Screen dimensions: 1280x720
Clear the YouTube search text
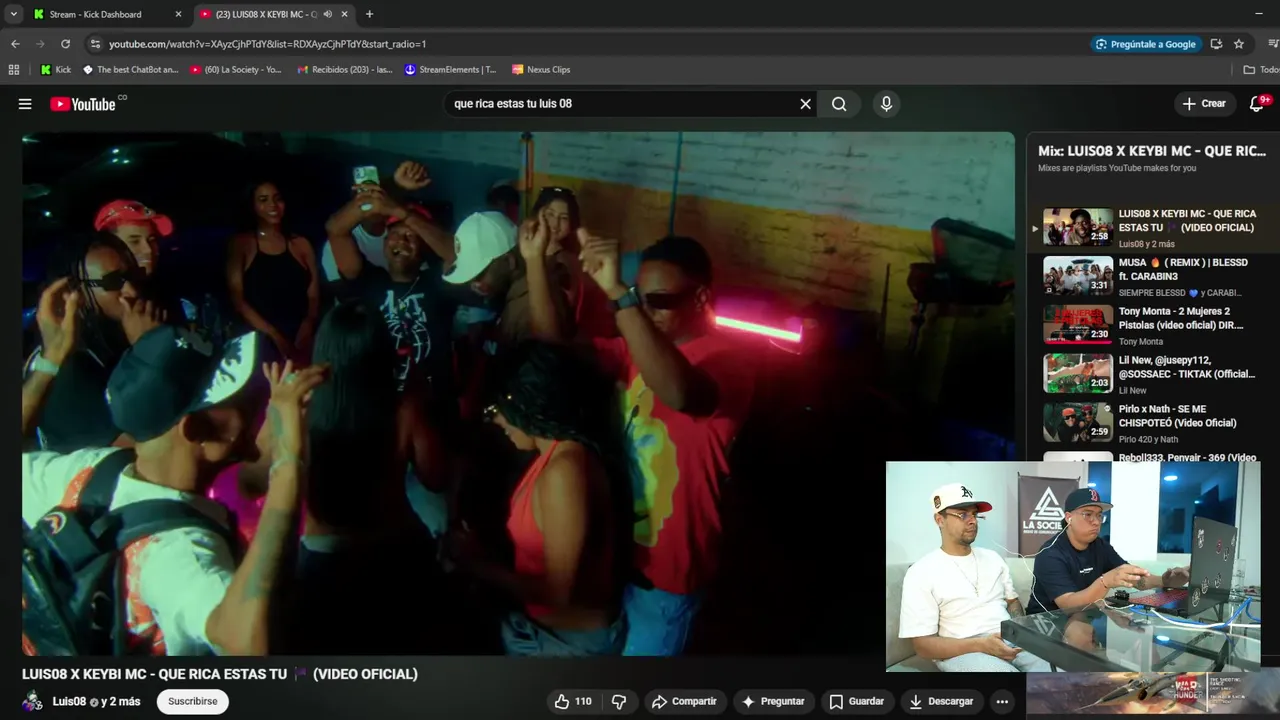[x=805, y=104]
